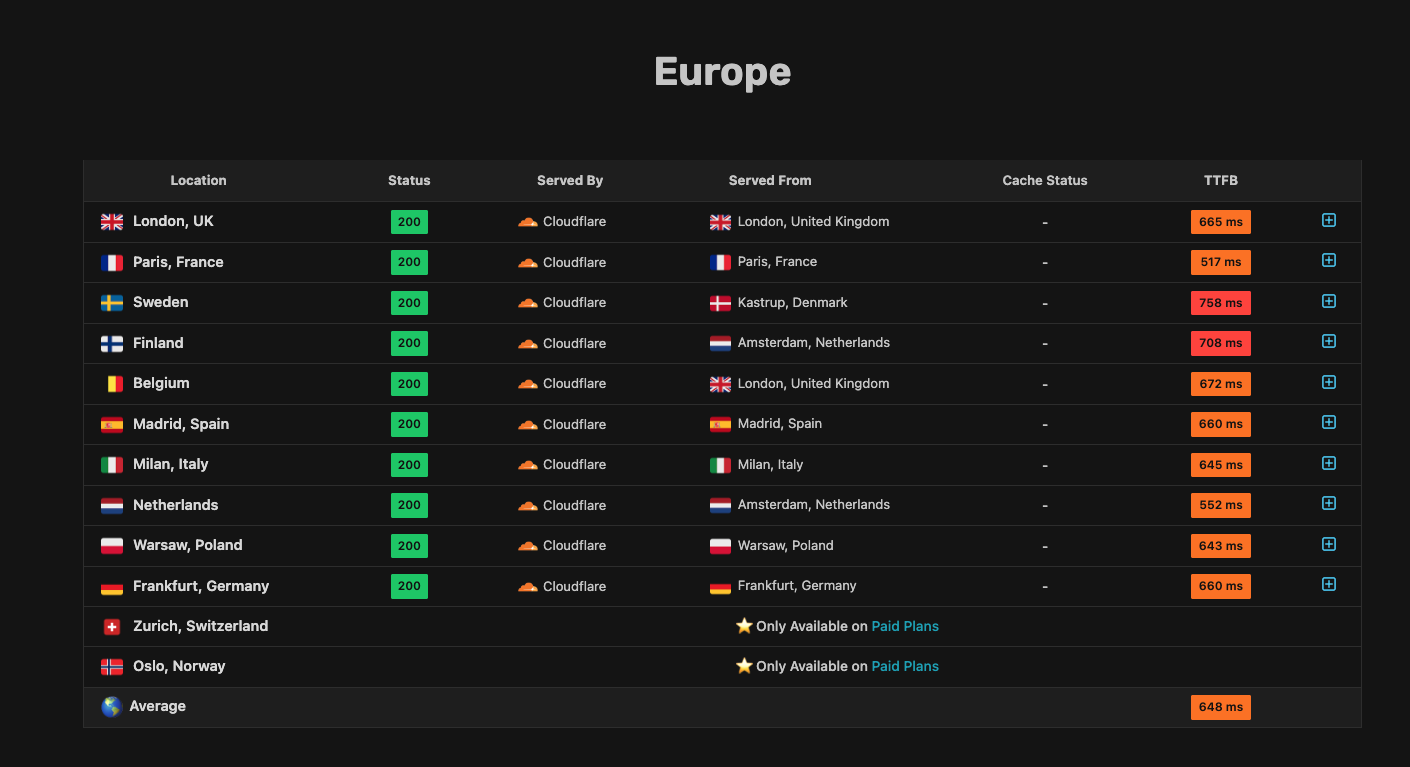Viewport: 1410px width, 767px height.
Task: Click Cloudflare logo in the Frankfurt row
Action: [x=528, y=587]
